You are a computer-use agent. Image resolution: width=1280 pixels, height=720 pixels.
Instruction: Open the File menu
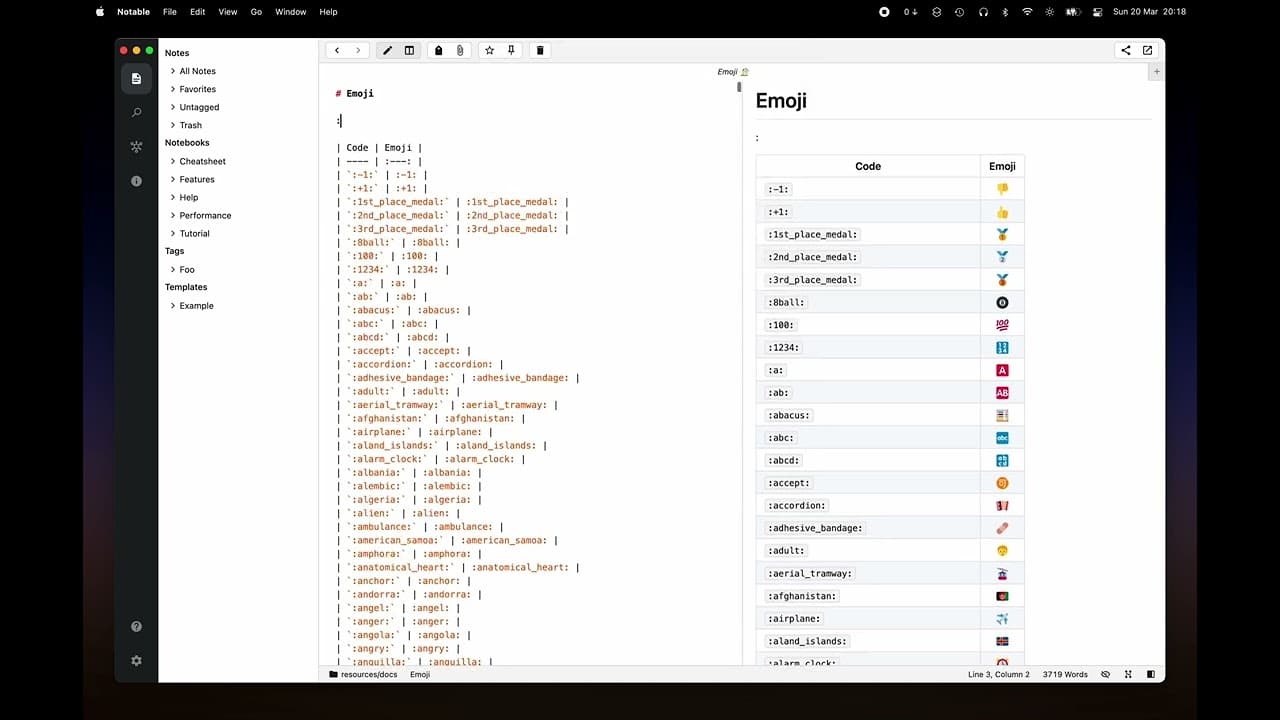tap(170, 12)
